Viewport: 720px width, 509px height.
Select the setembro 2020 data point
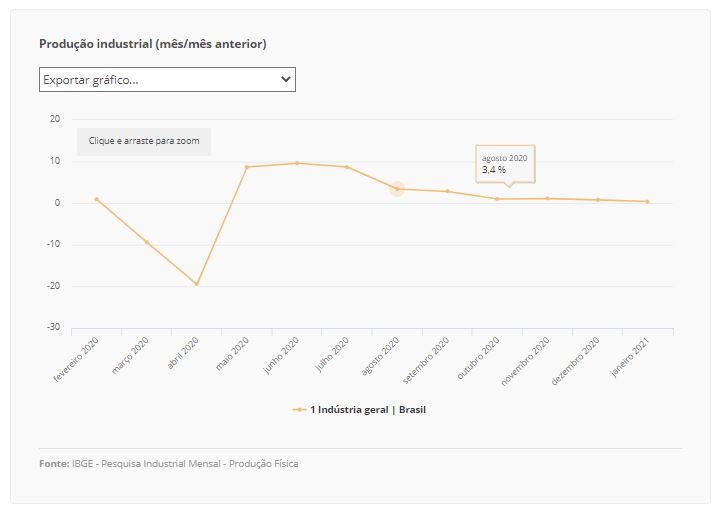tap(448, 191)
